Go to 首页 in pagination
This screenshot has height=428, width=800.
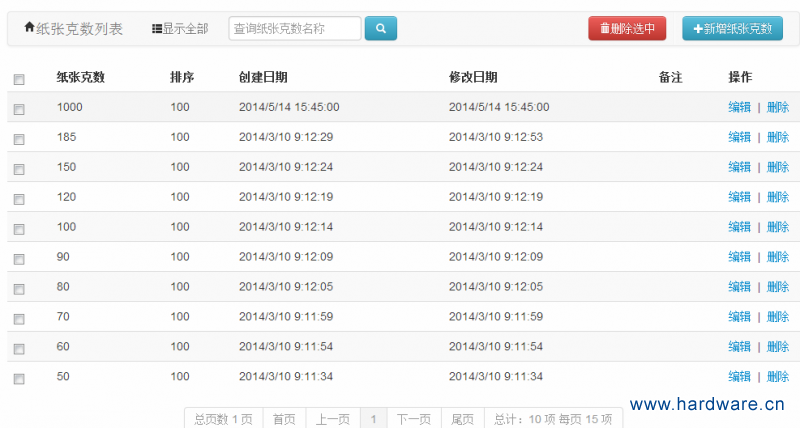tap(284, 419)
